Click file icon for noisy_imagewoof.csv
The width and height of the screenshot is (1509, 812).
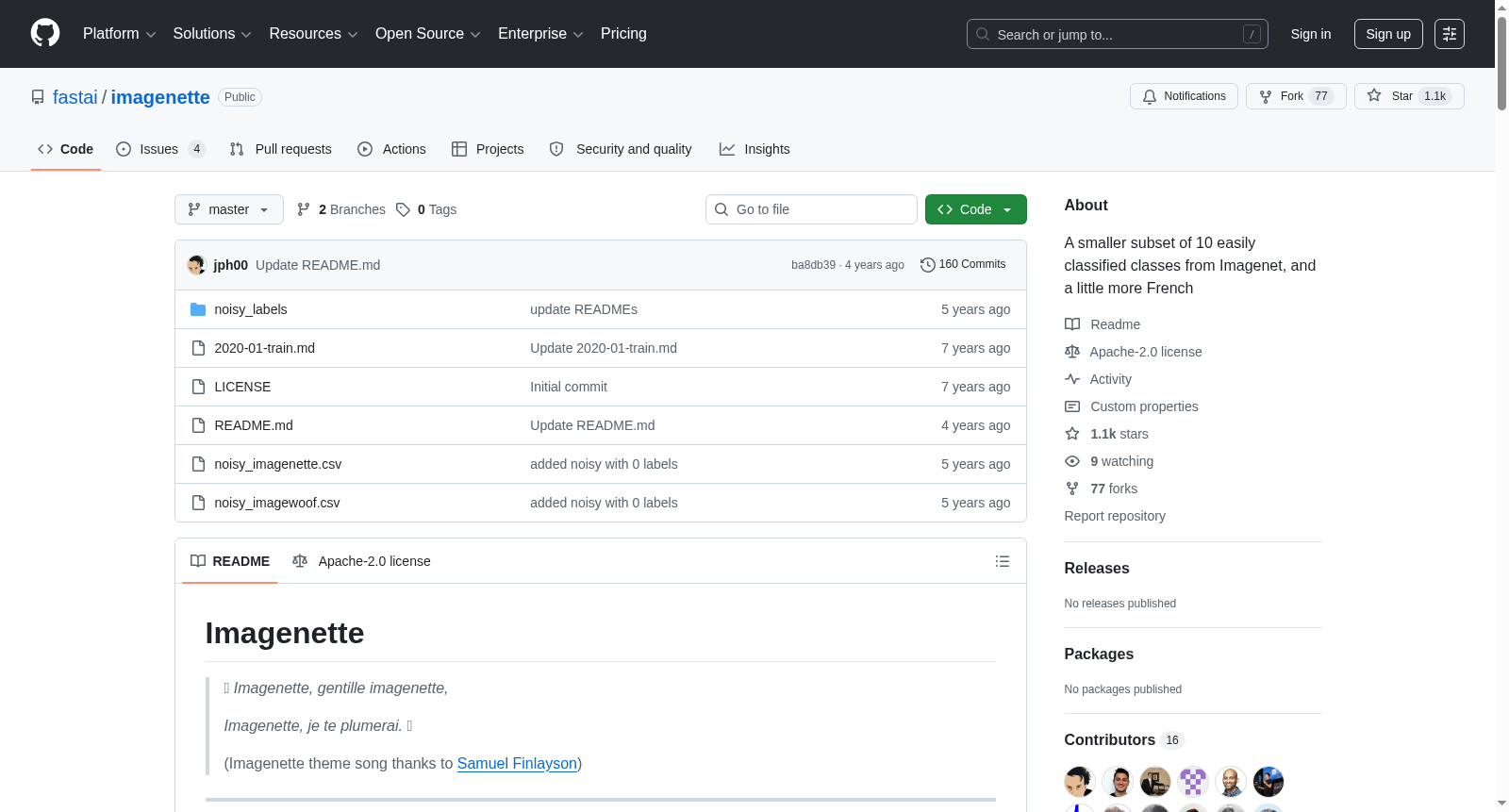[x=198, y=503]
